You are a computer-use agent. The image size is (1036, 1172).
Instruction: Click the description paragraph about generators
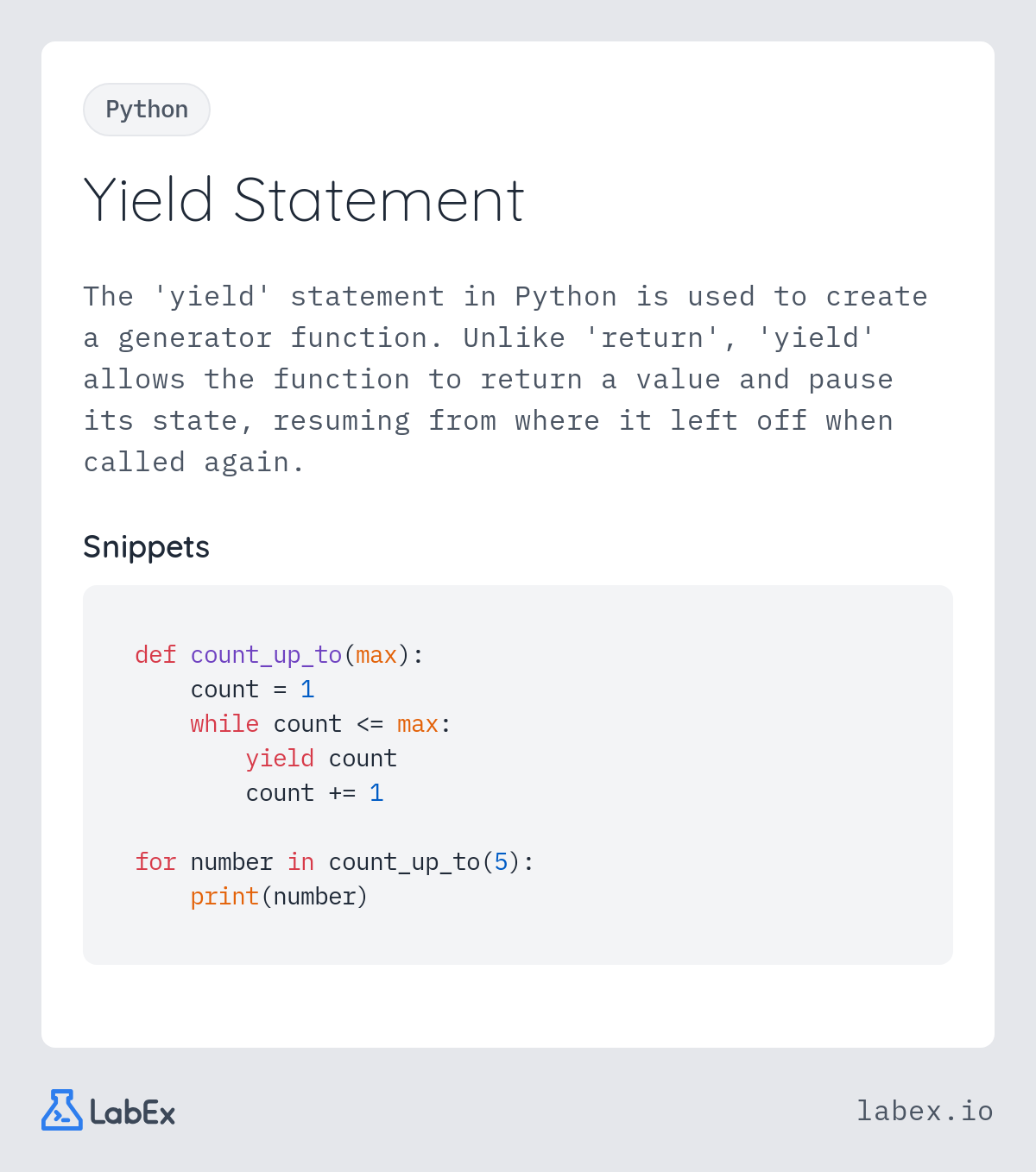[505, 380]
